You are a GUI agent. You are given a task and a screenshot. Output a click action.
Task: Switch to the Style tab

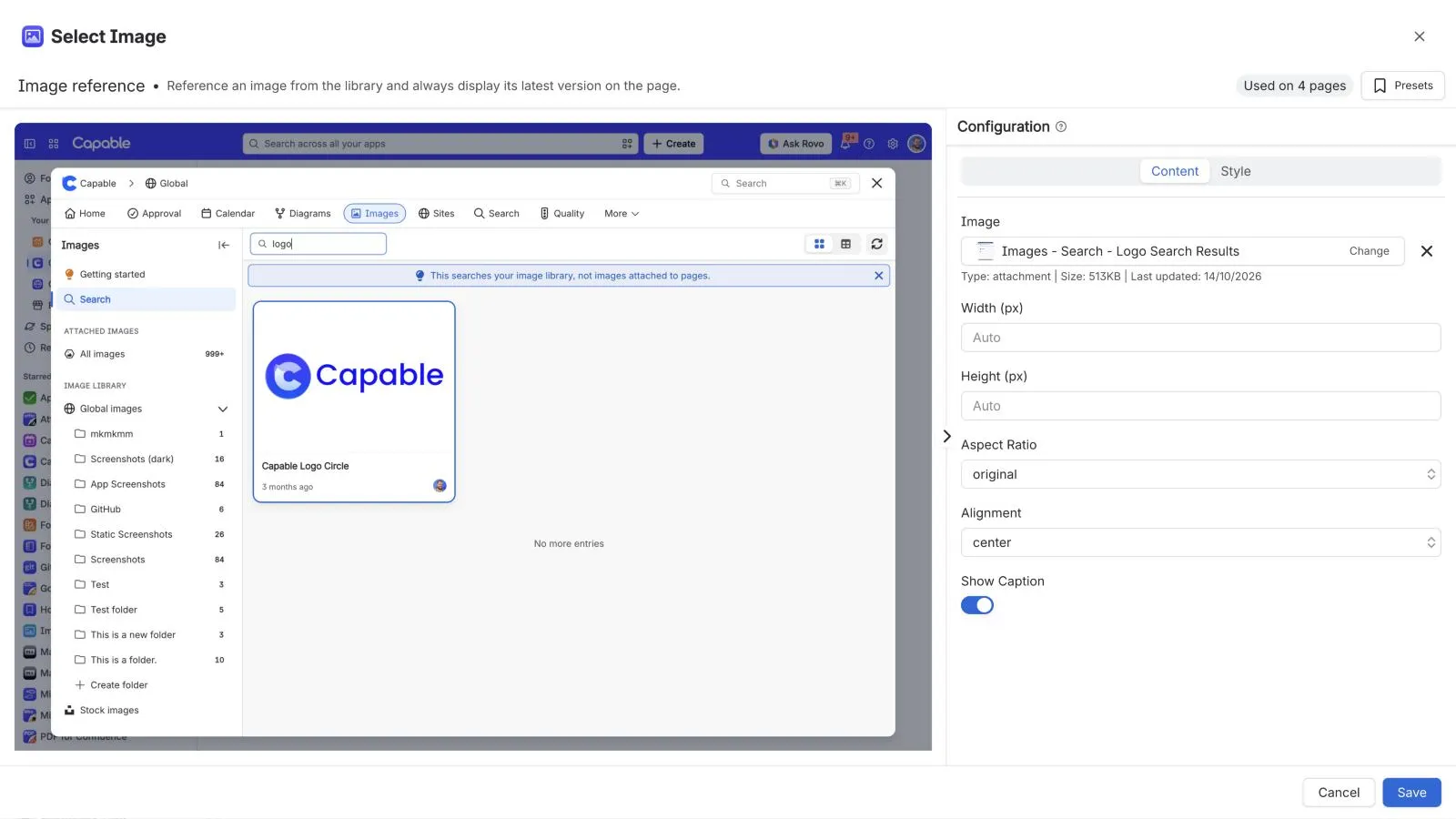click(1235, 171)
